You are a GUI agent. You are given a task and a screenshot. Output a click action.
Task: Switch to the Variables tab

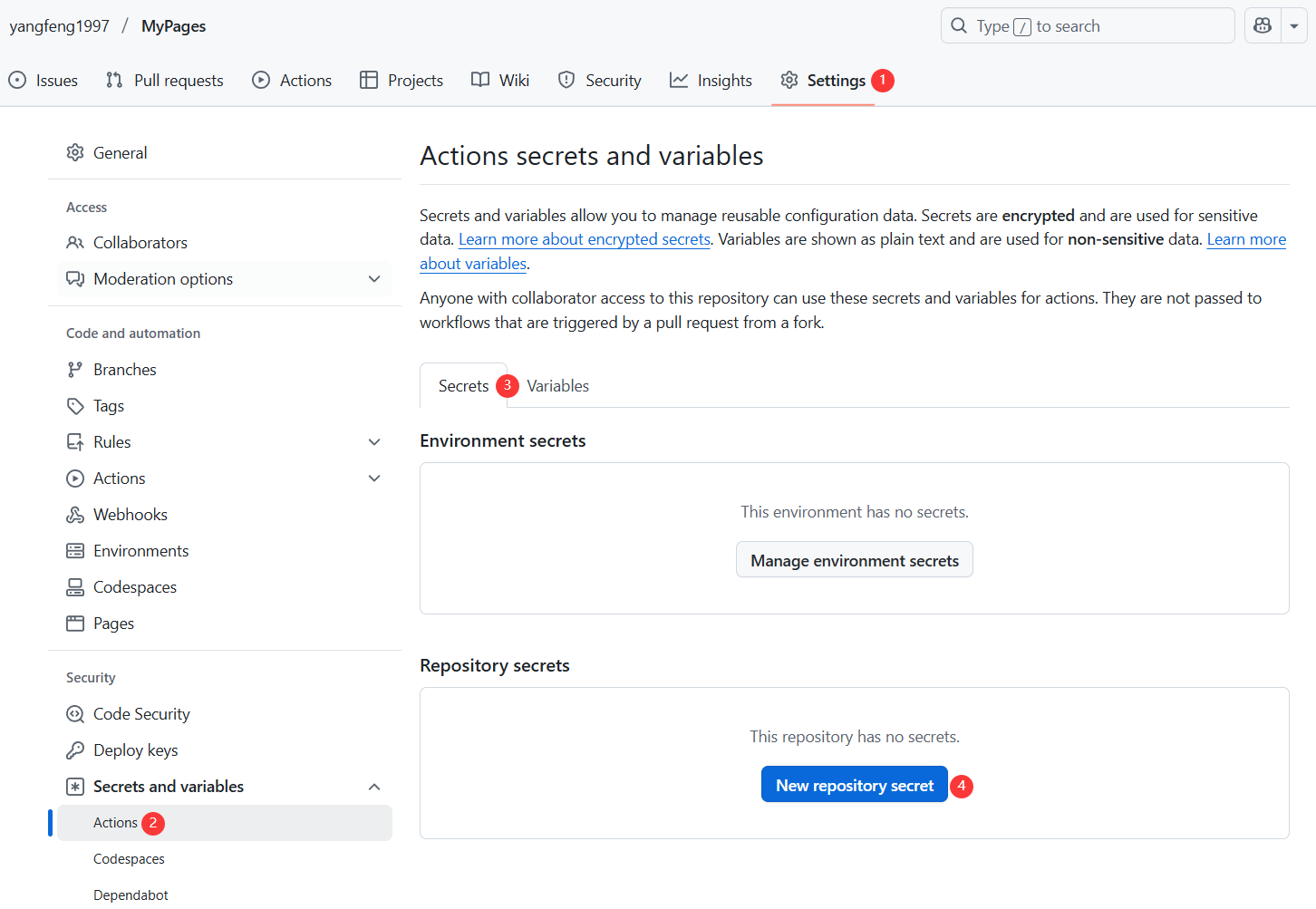(x=557, y=386)
